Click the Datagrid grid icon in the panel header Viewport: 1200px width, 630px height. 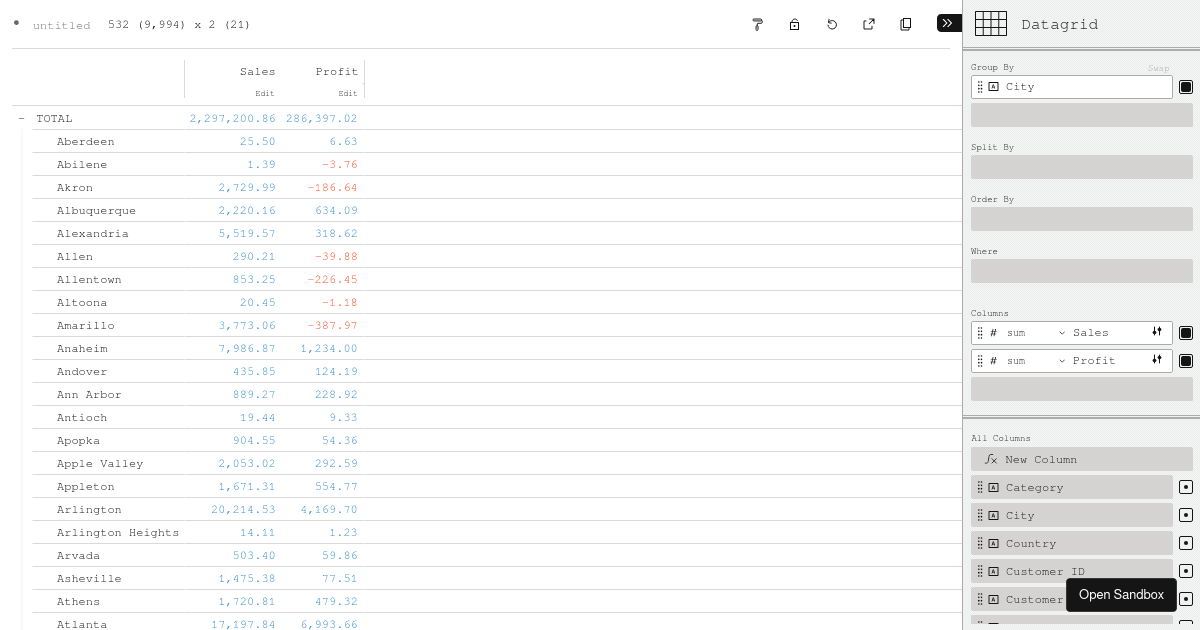click(991, 23)
